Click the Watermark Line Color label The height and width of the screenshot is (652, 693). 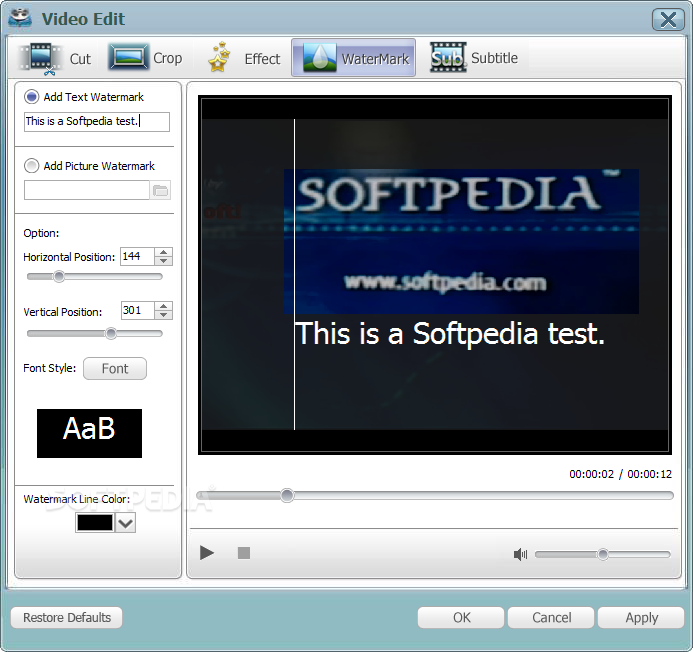coord(76,499)
